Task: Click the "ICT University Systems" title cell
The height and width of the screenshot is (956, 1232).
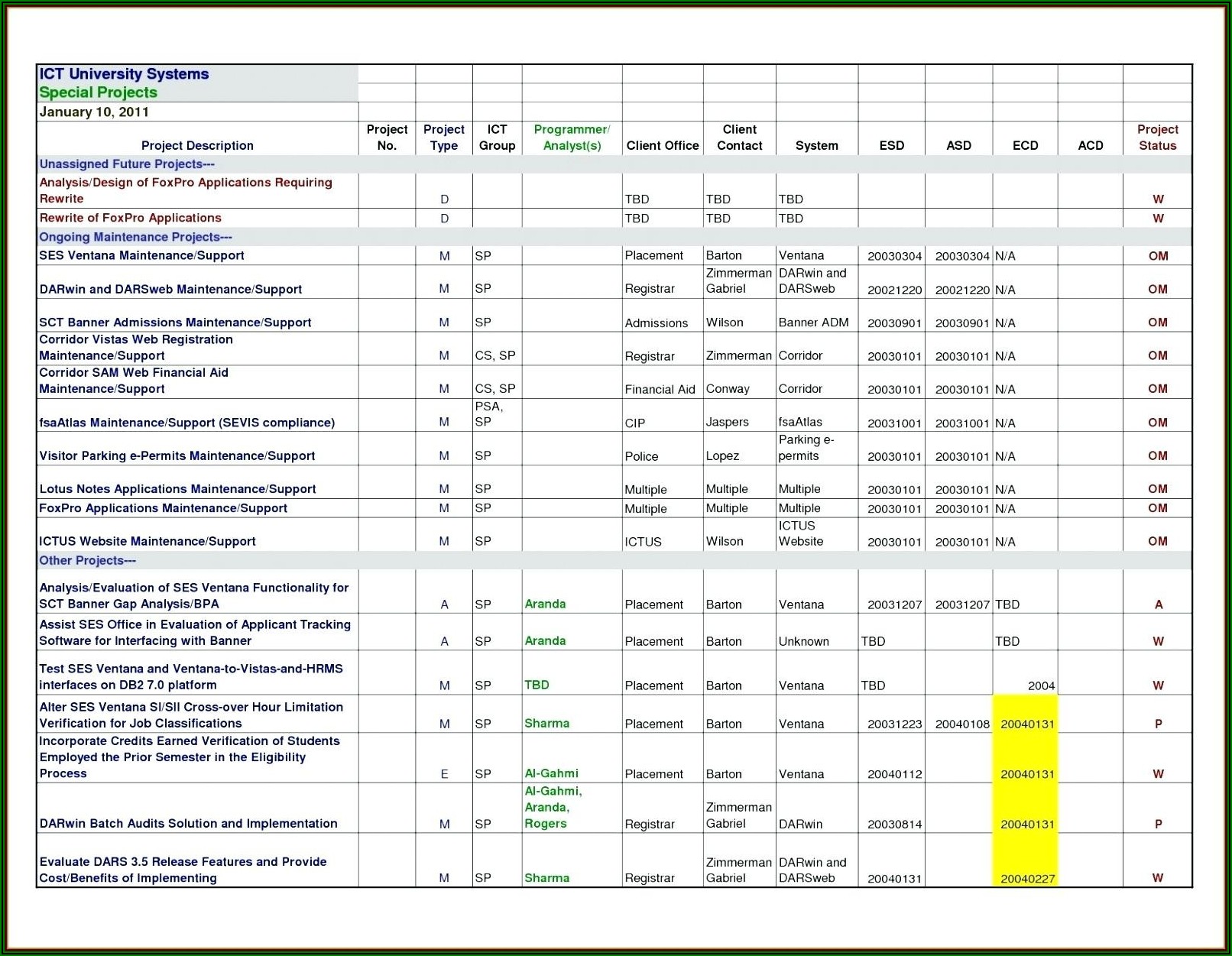Action: (125, 74)
